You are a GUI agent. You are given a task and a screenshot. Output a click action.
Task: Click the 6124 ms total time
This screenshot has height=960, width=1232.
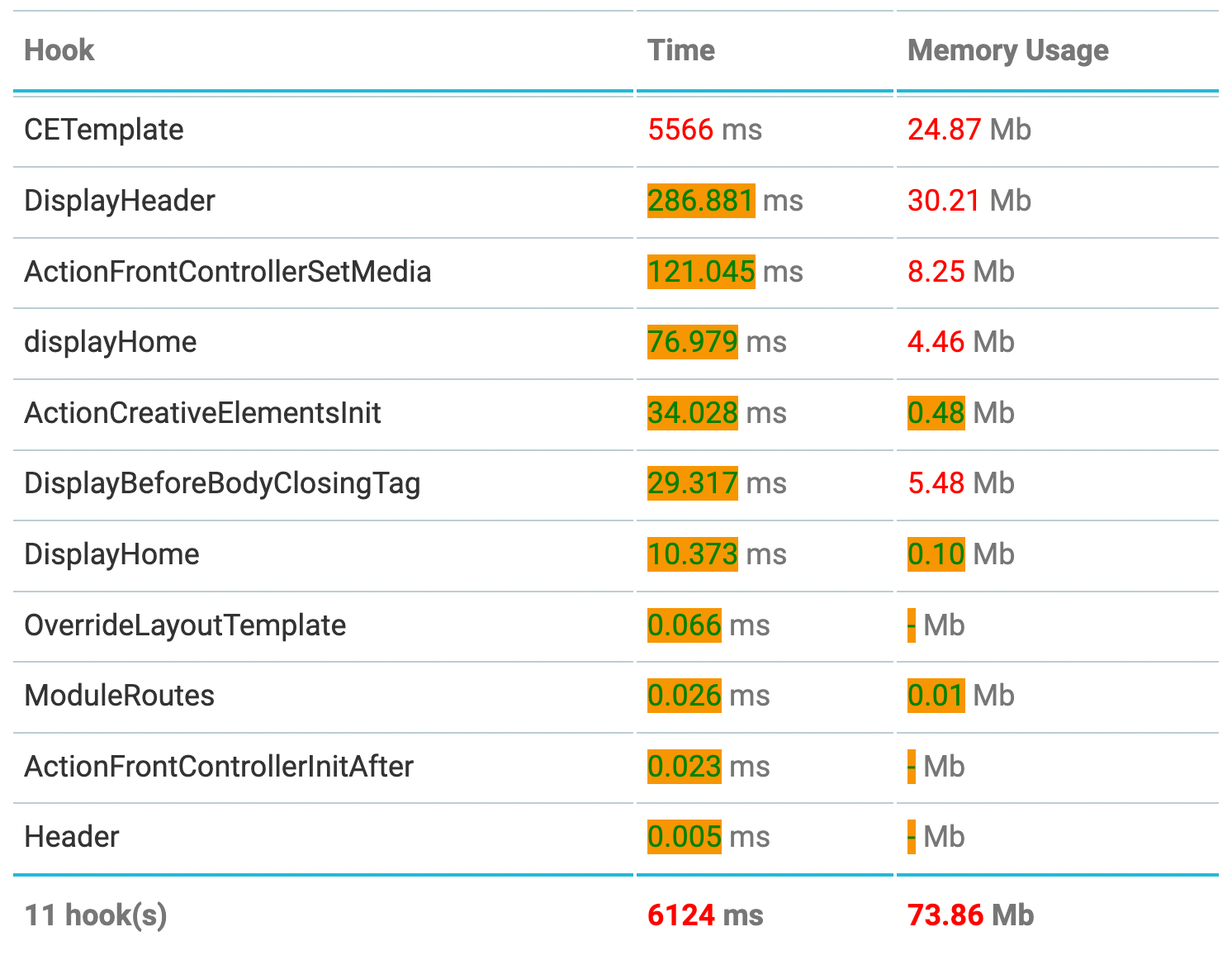705,915
